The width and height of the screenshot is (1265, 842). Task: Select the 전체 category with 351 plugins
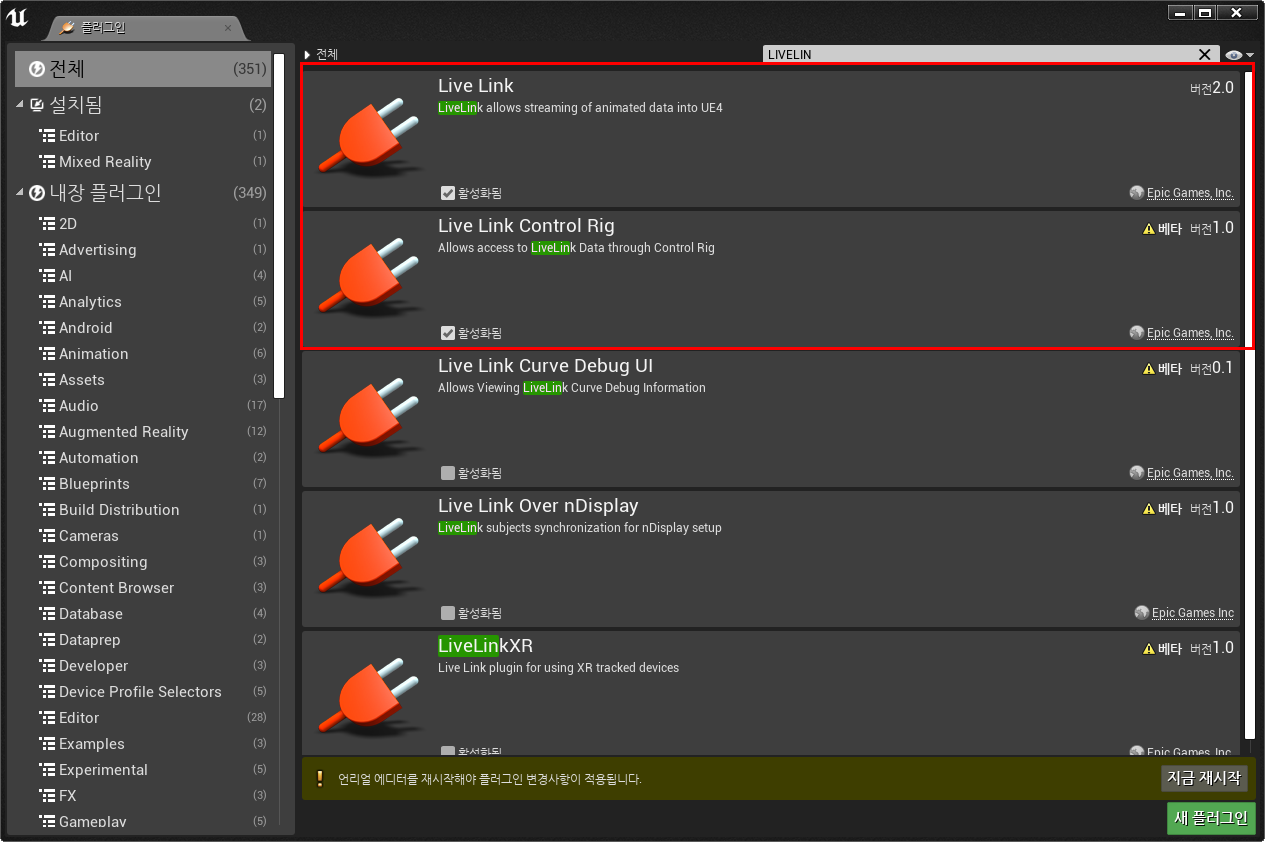(x=143, y=69)
